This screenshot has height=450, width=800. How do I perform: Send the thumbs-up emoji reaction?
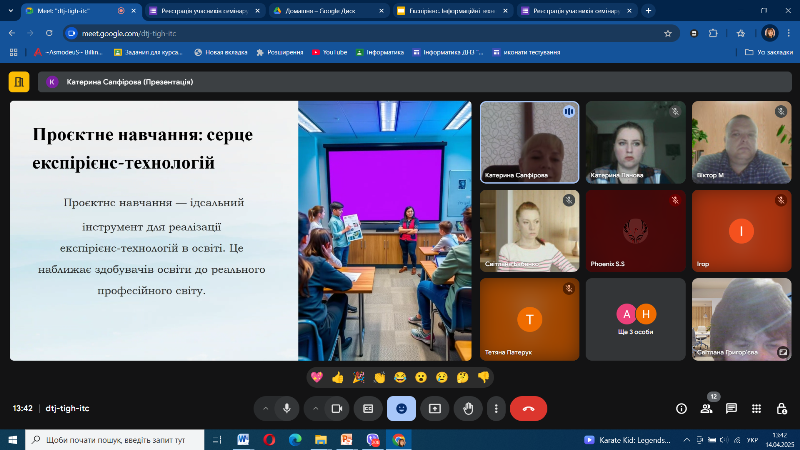click(x=338, y=377)
